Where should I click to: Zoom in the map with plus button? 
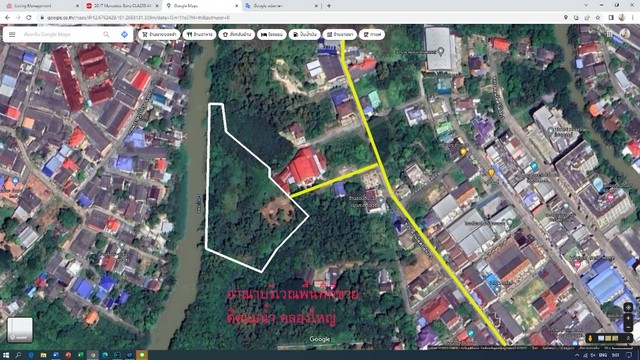click(628, 318)
